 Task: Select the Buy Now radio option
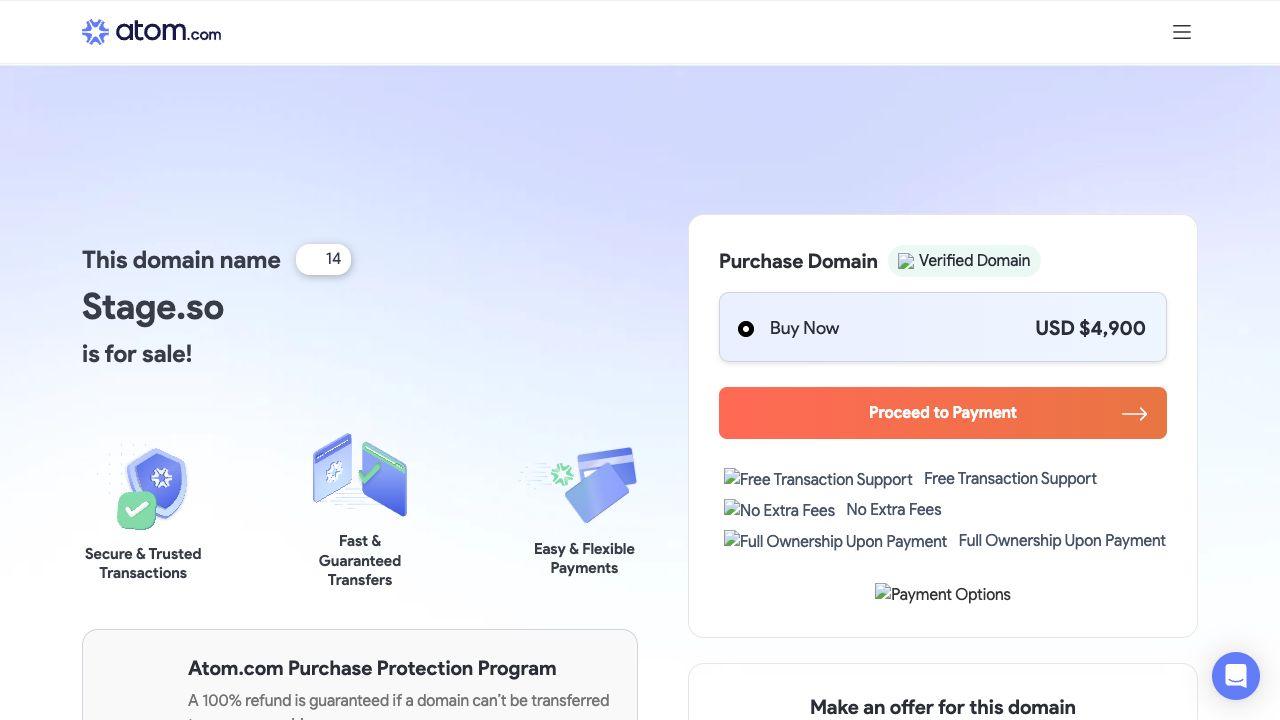point(746,329)
